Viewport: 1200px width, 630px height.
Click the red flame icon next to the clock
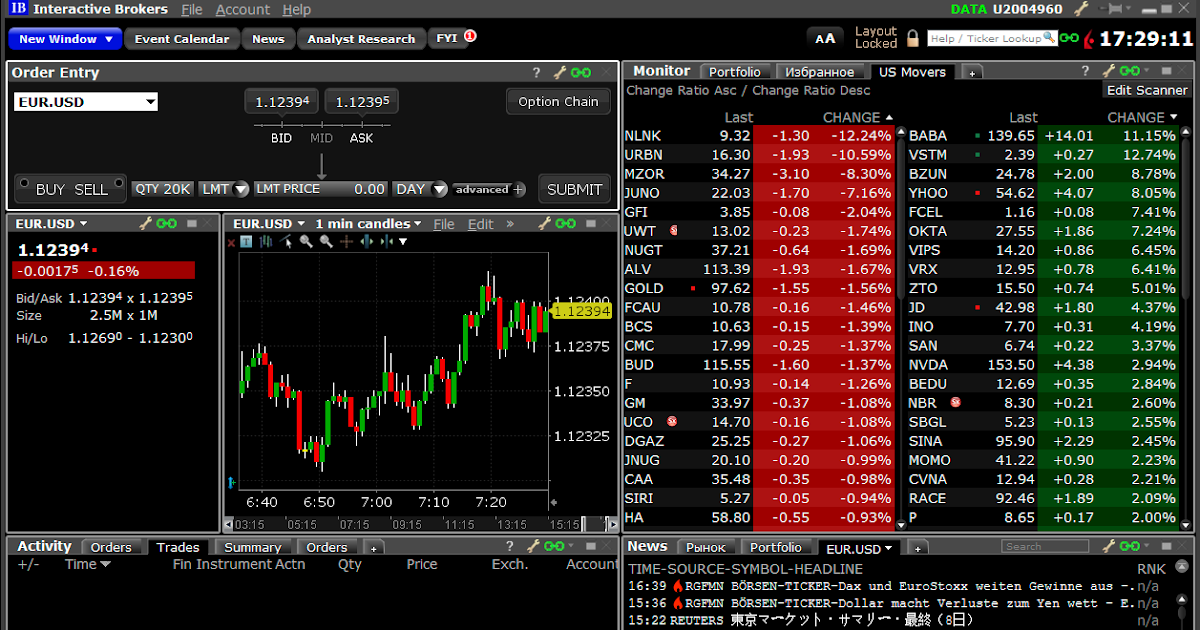[1089, 40]
